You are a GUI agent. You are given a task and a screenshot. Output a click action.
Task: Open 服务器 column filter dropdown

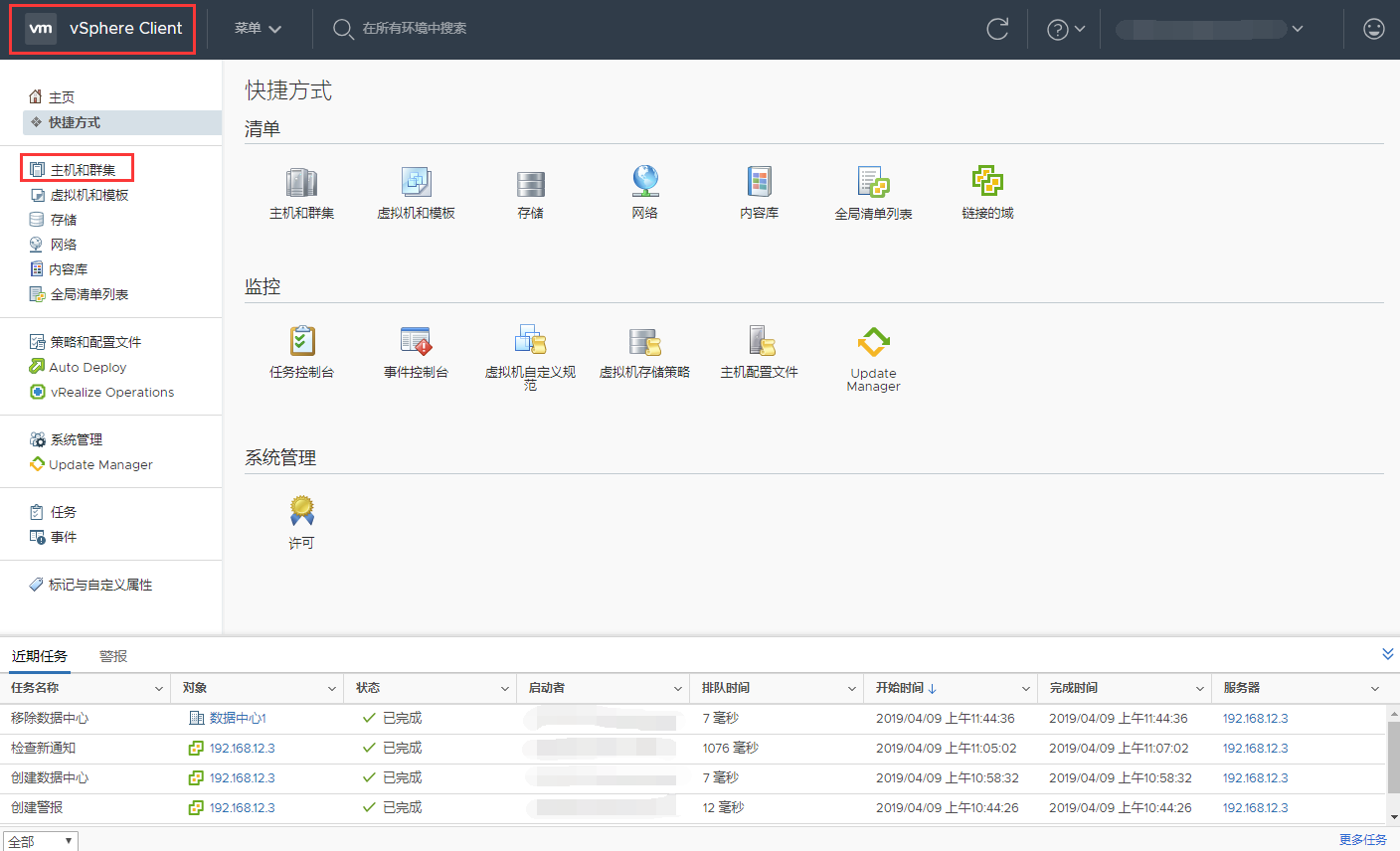tap(1375, 689)
